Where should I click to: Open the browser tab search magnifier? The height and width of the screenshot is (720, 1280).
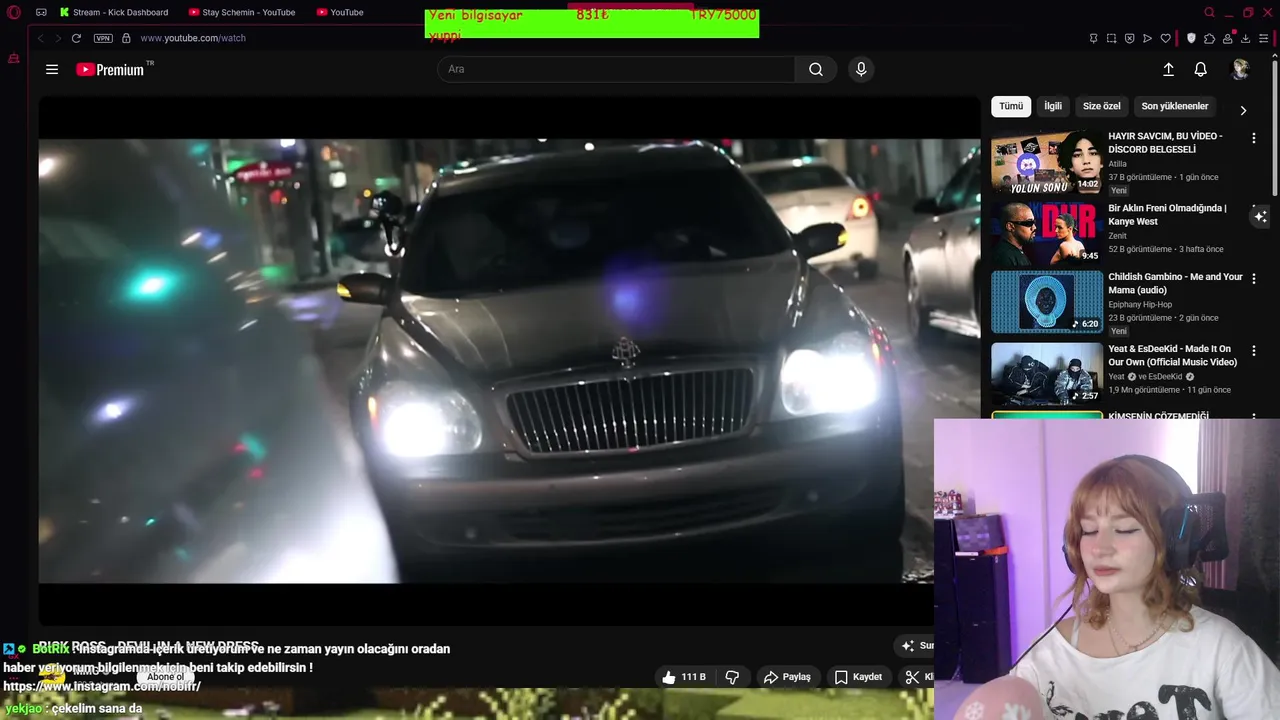(1209, 12)
